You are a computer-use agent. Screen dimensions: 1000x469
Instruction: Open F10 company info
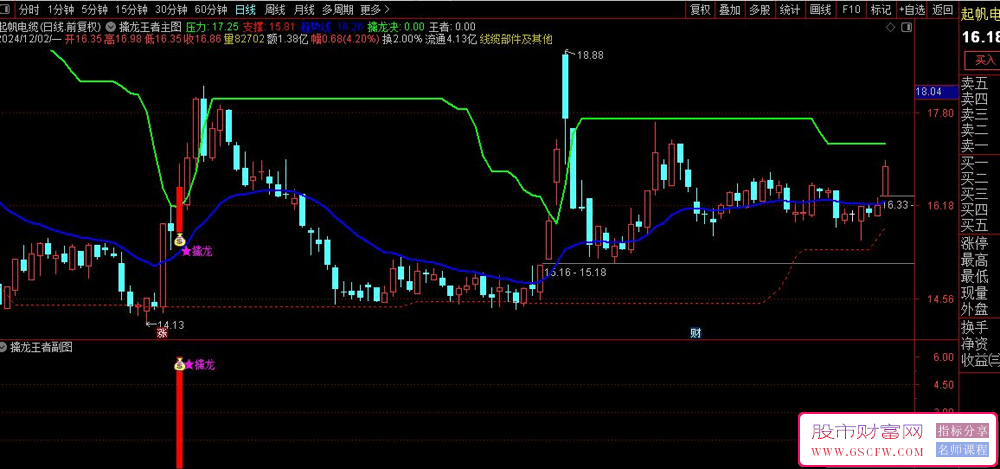coord(851,10)
